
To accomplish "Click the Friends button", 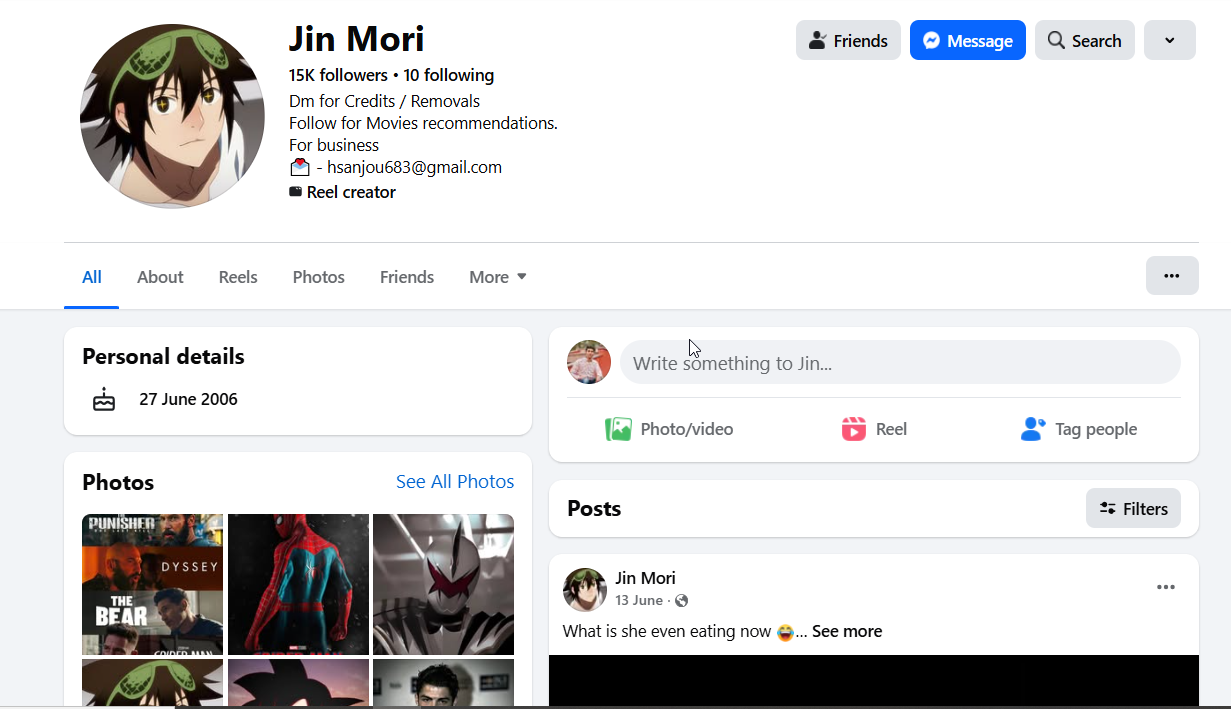I will click(x=848, y=40).
